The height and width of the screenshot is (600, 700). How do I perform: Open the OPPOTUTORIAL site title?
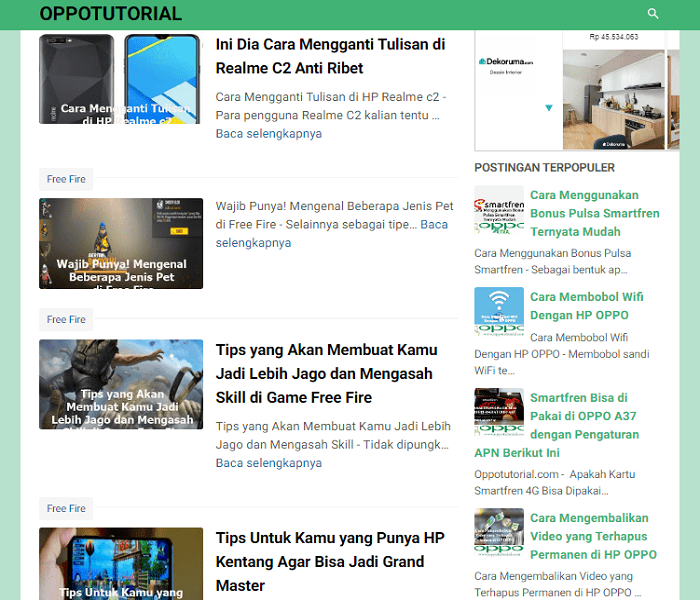click(x=110, y=13)
